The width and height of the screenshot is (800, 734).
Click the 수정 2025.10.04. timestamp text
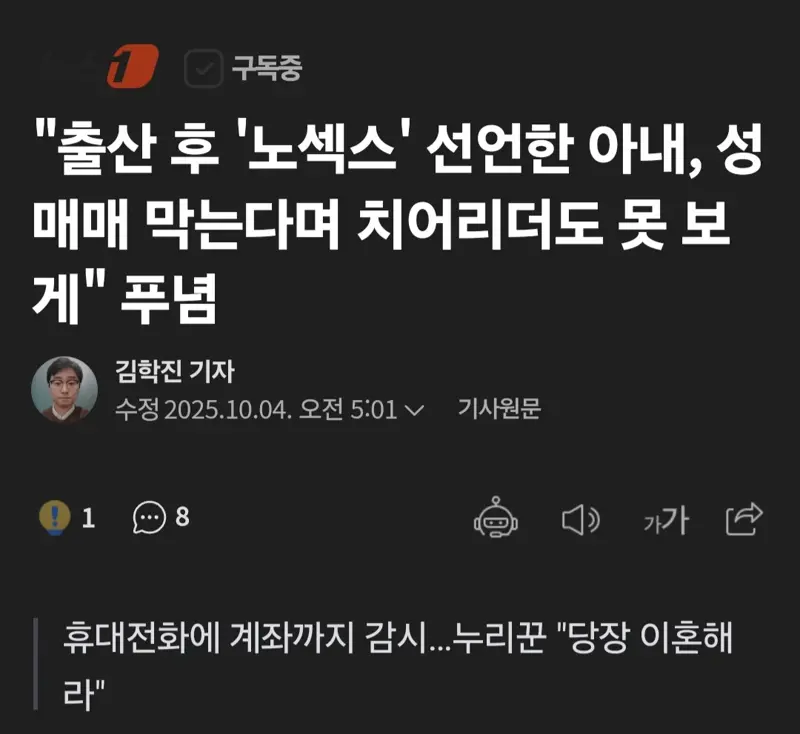204,409
